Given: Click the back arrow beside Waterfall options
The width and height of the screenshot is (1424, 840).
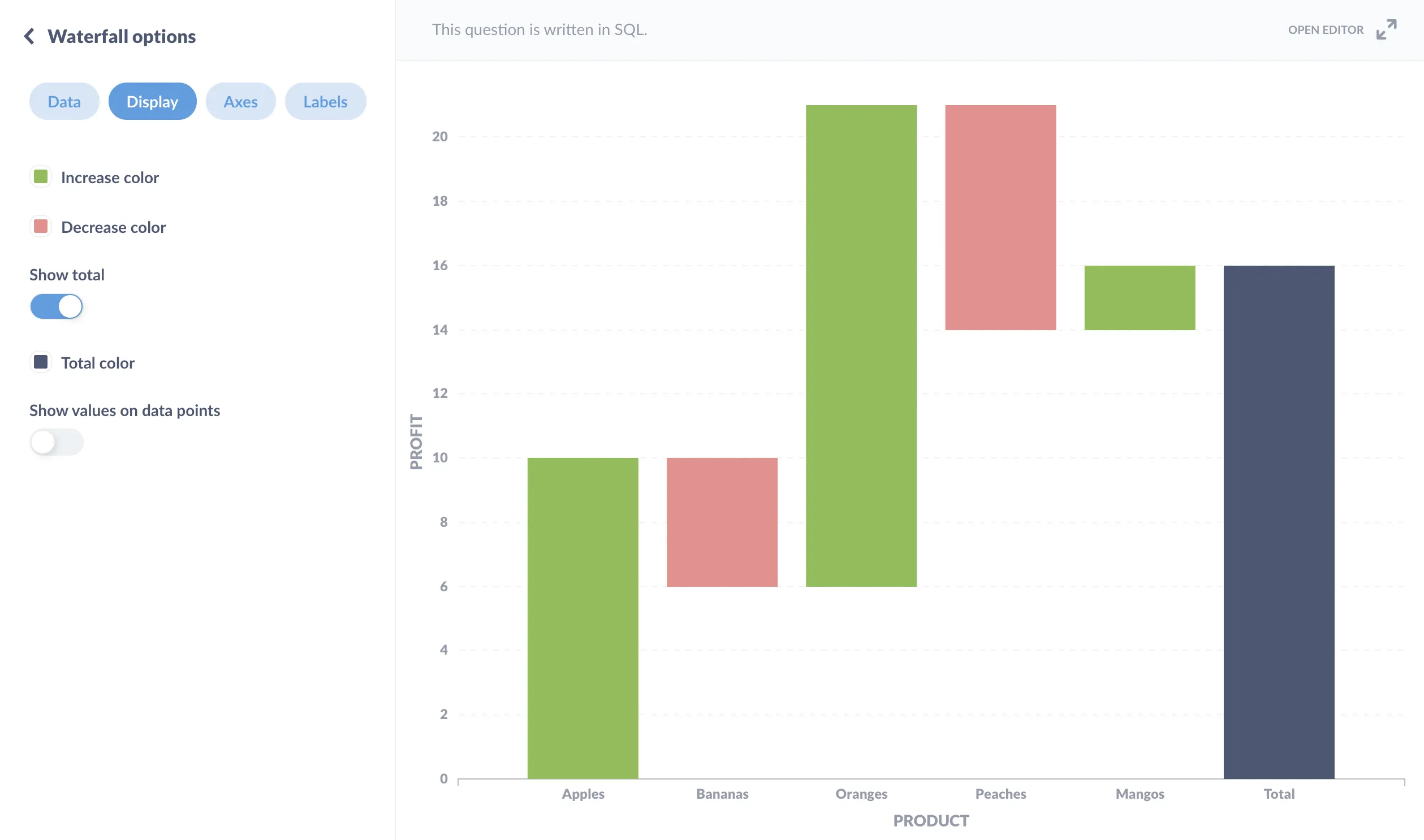Looking at the screenshot, I should click(x=29, y=36).
